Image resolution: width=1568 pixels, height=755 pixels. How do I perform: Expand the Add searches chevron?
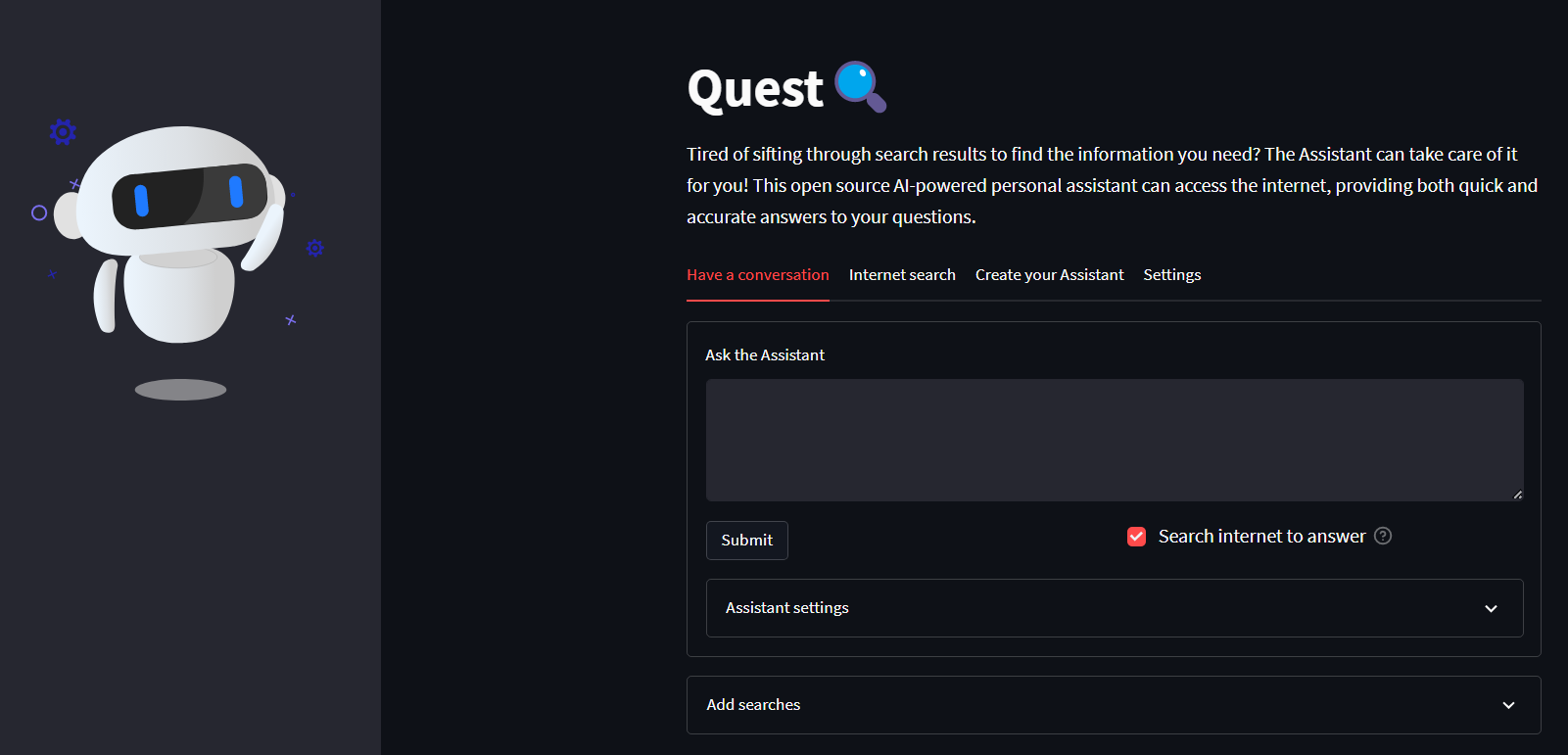tap(1508, 705)
